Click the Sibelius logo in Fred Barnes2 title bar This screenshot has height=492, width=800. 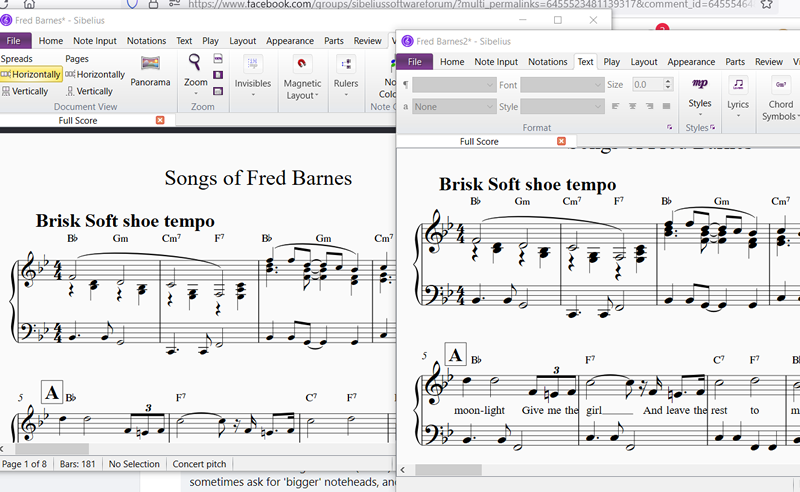(x=407, y=41)
